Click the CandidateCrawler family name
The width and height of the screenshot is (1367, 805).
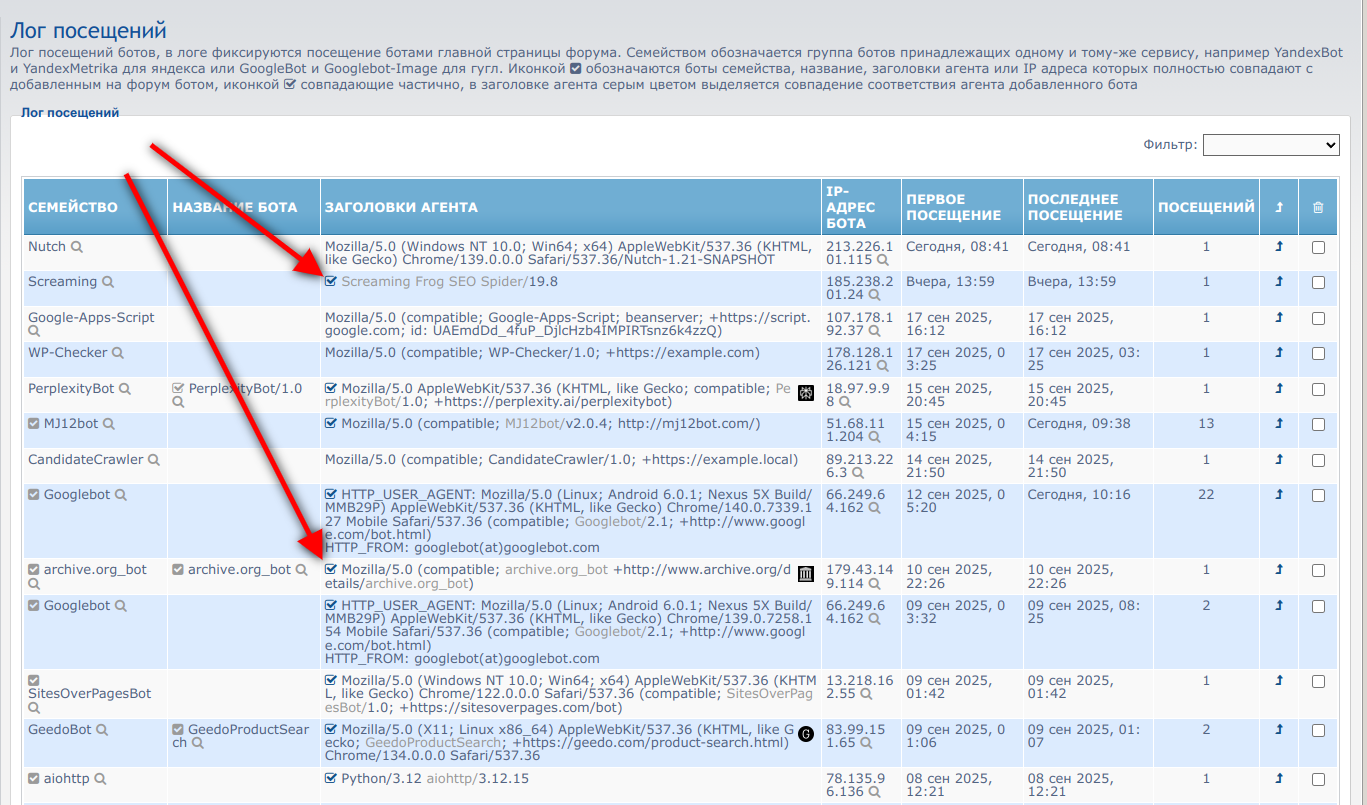(x=85, y=460)
